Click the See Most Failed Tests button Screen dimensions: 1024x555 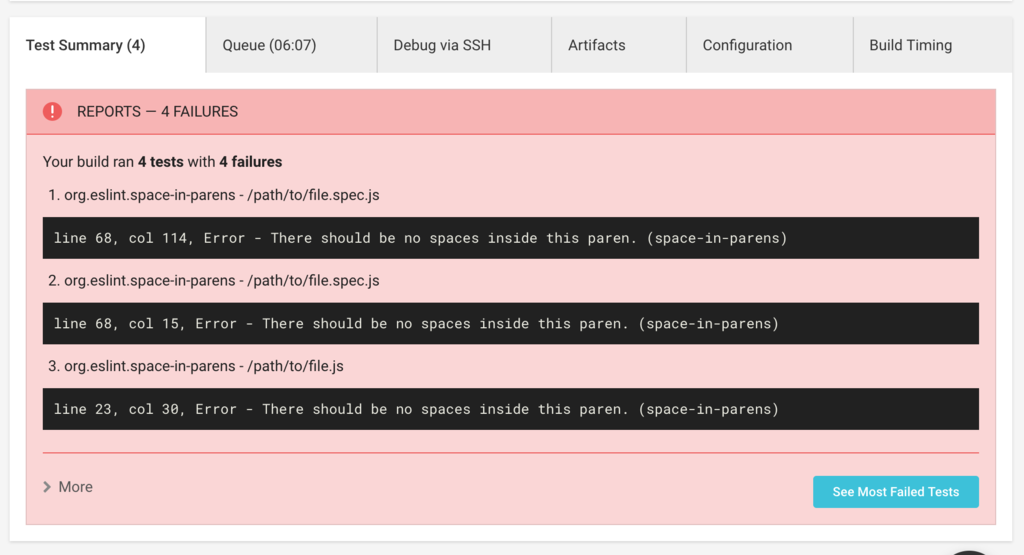coord(895,492)
